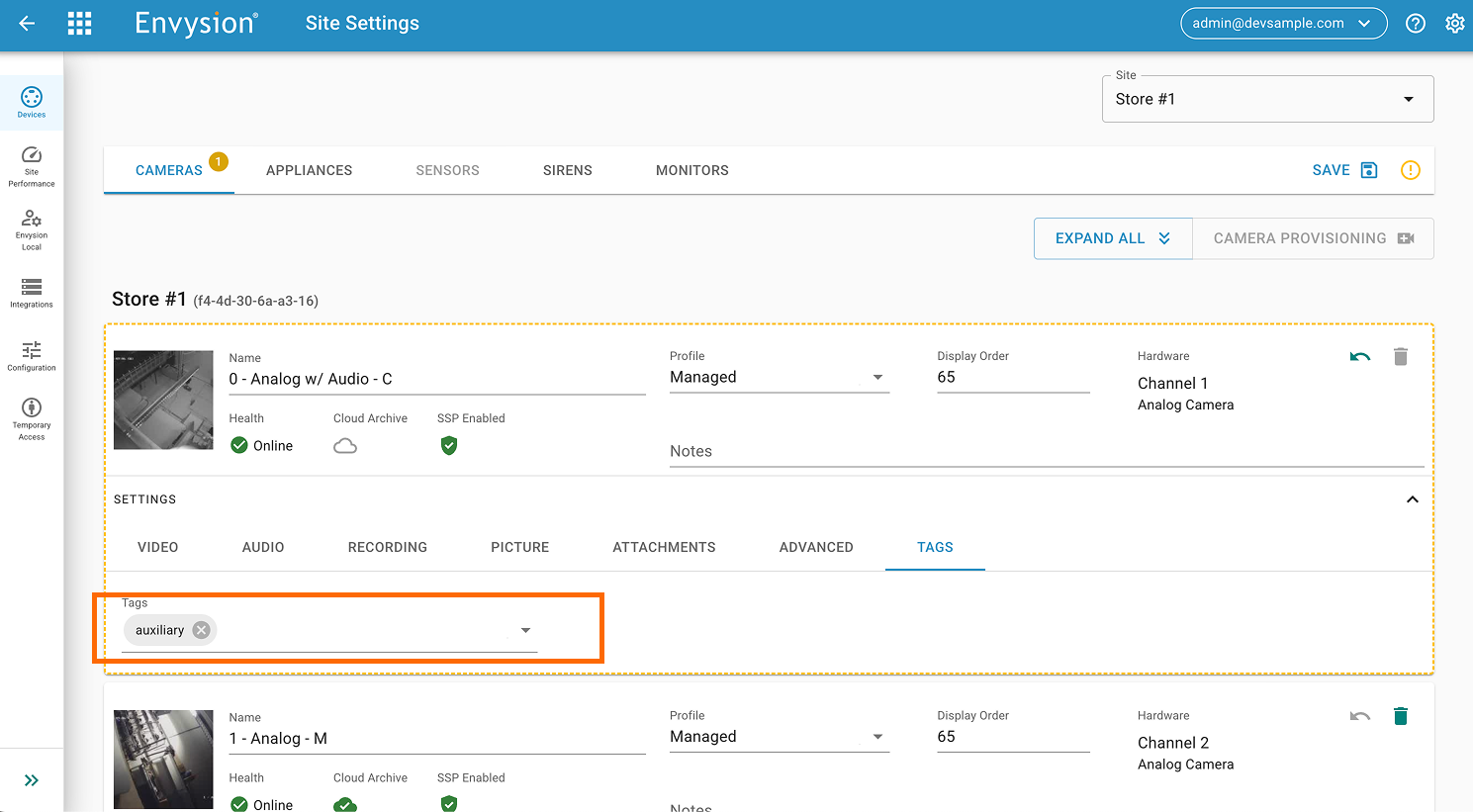Delete the Channel 1 camera

[x=1400, y=357]
